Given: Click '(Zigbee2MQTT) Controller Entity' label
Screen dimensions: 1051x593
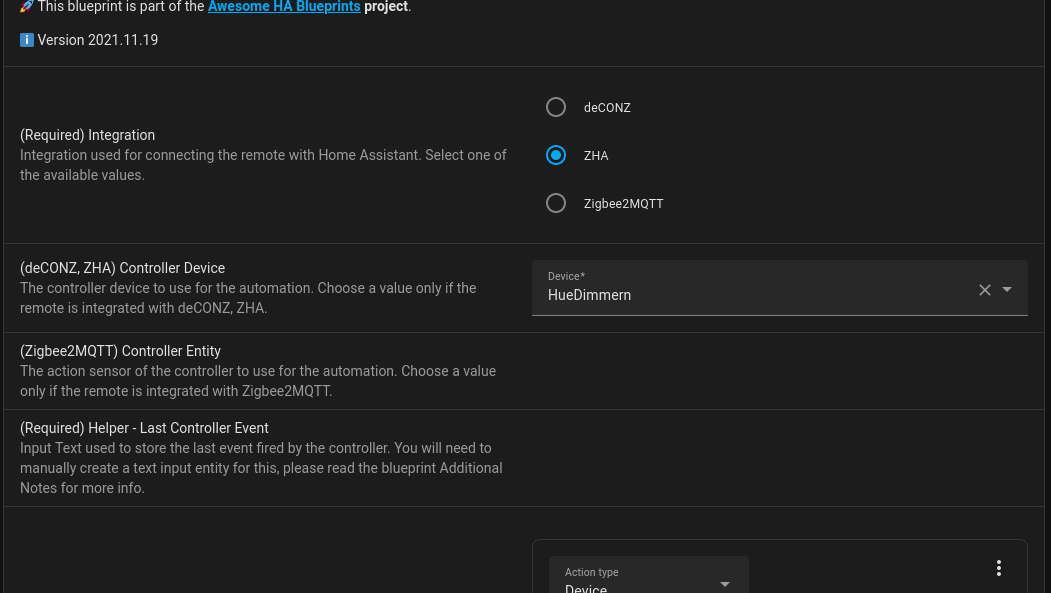Looking at the screenshot, I should [x=121, y=351].
